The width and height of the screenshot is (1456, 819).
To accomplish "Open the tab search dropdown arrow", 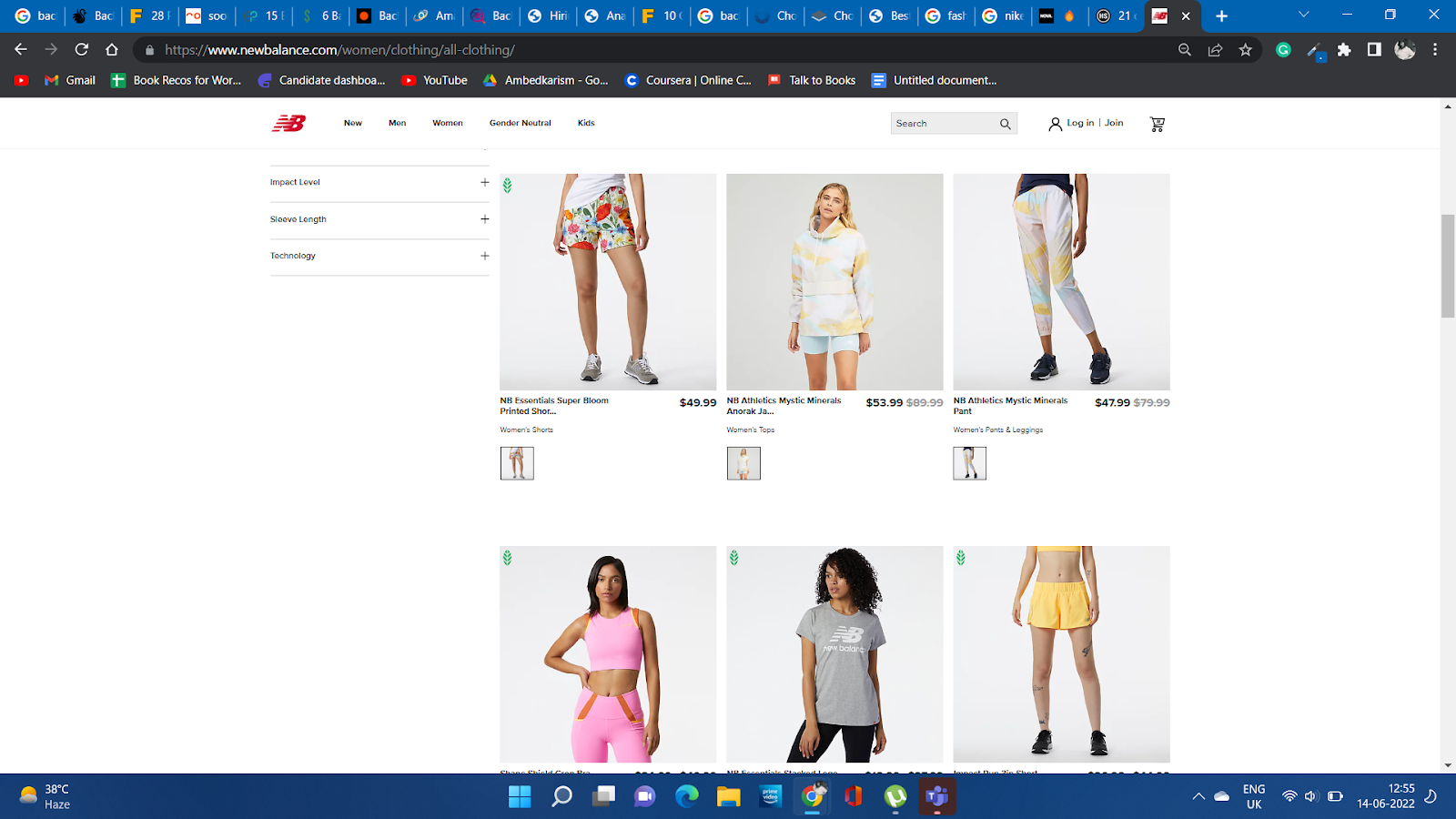I will [1303, 15].
